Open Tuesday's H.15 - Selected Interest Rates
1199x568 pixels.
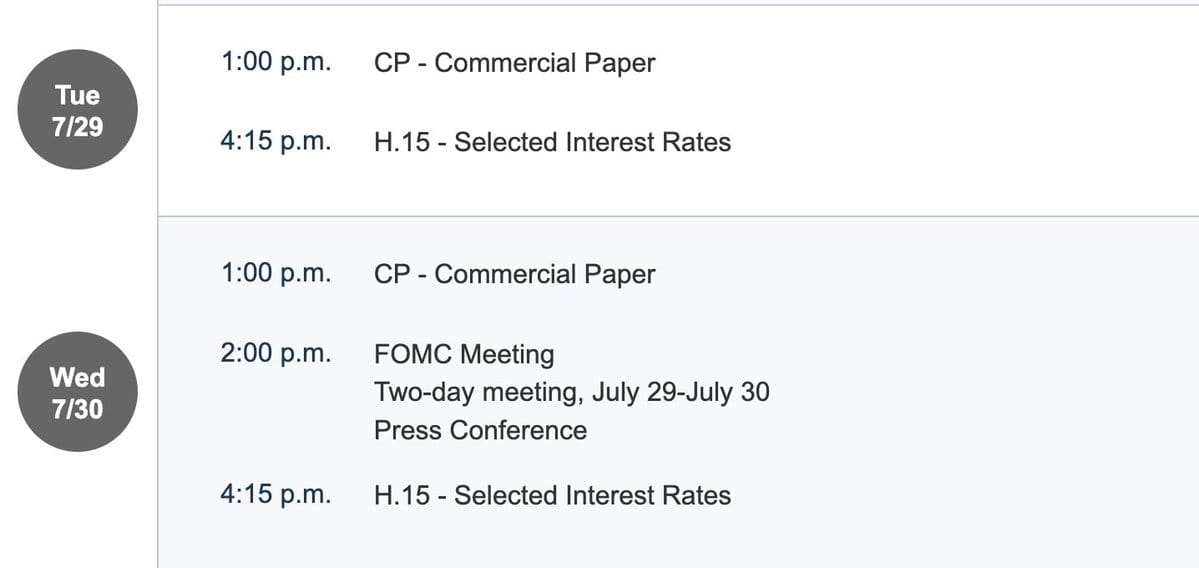click(552, 142)
